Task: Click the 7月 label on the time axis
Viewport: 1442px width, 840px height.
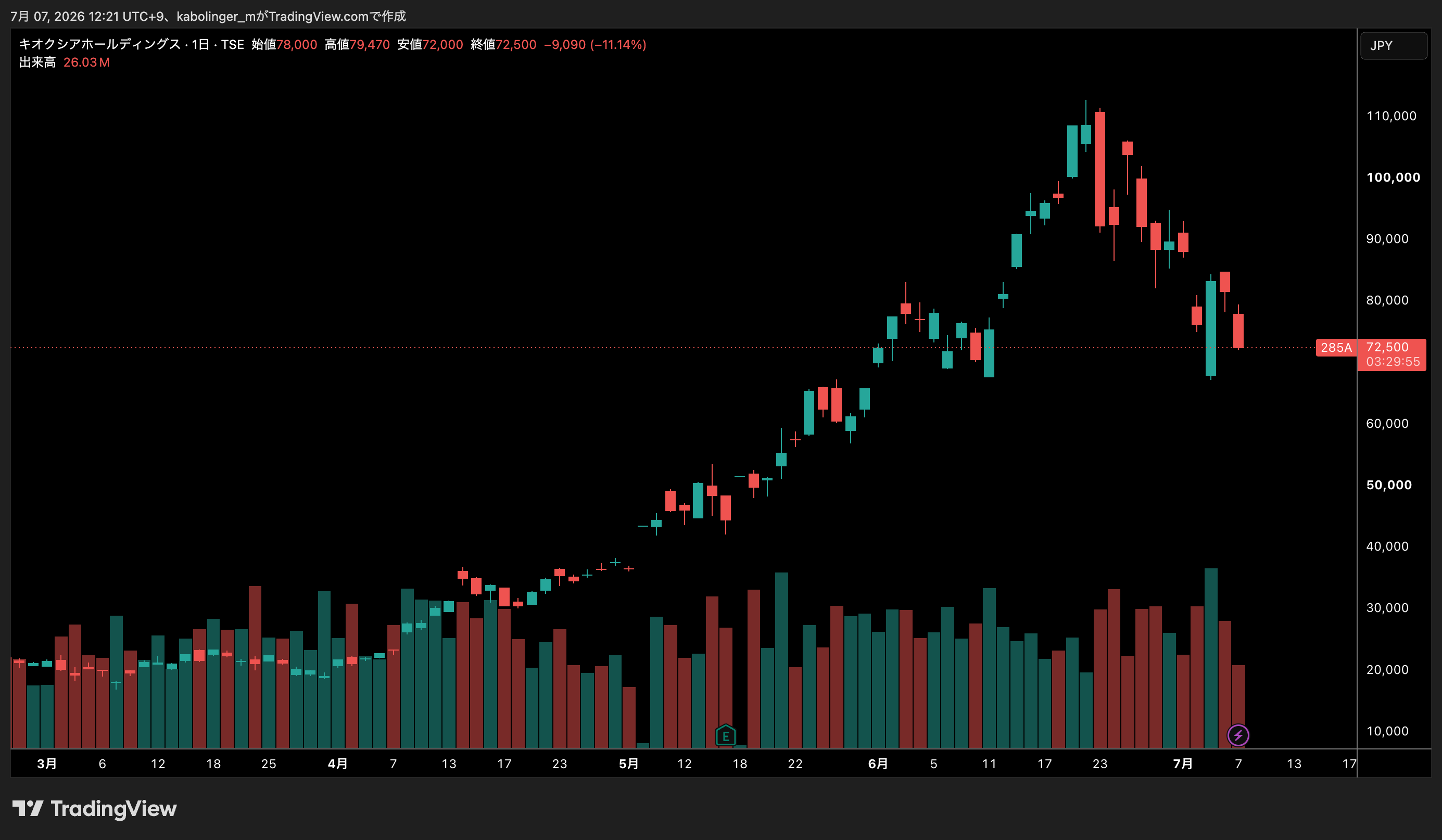Action: pos(1183,763)
